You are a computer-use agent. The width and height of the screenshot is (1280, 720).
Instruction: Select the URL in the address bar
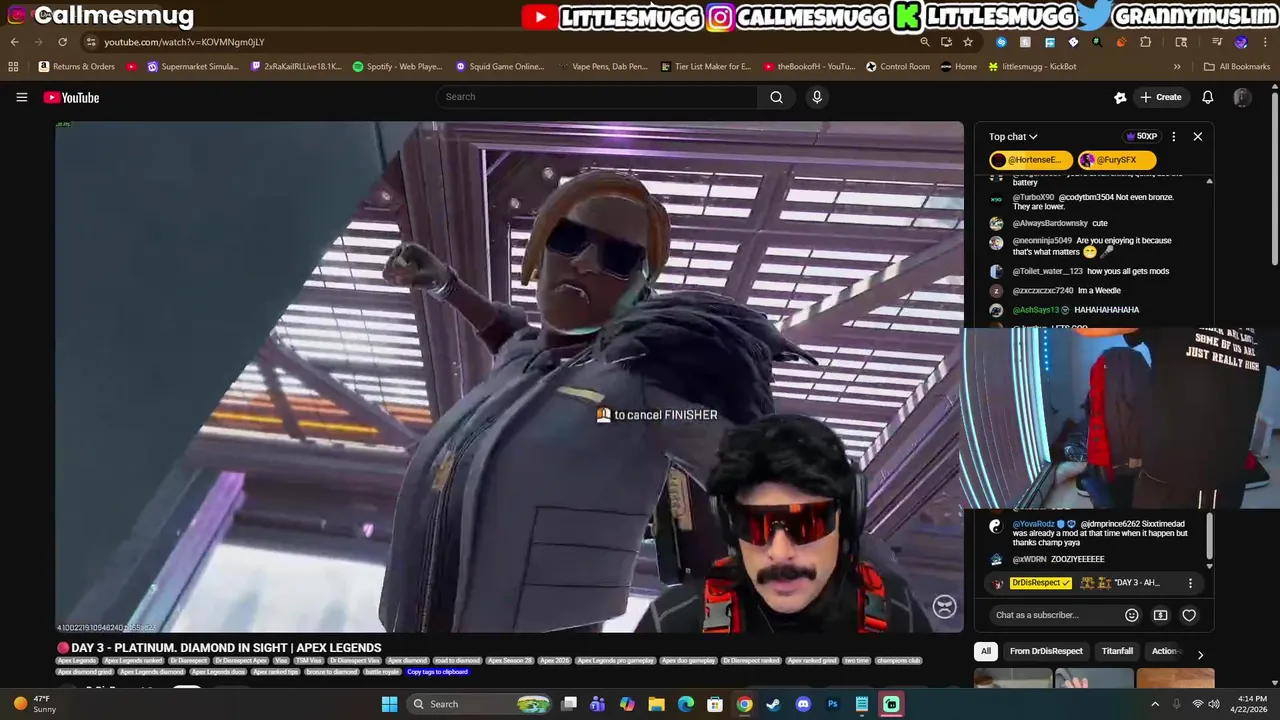point(184,42)
